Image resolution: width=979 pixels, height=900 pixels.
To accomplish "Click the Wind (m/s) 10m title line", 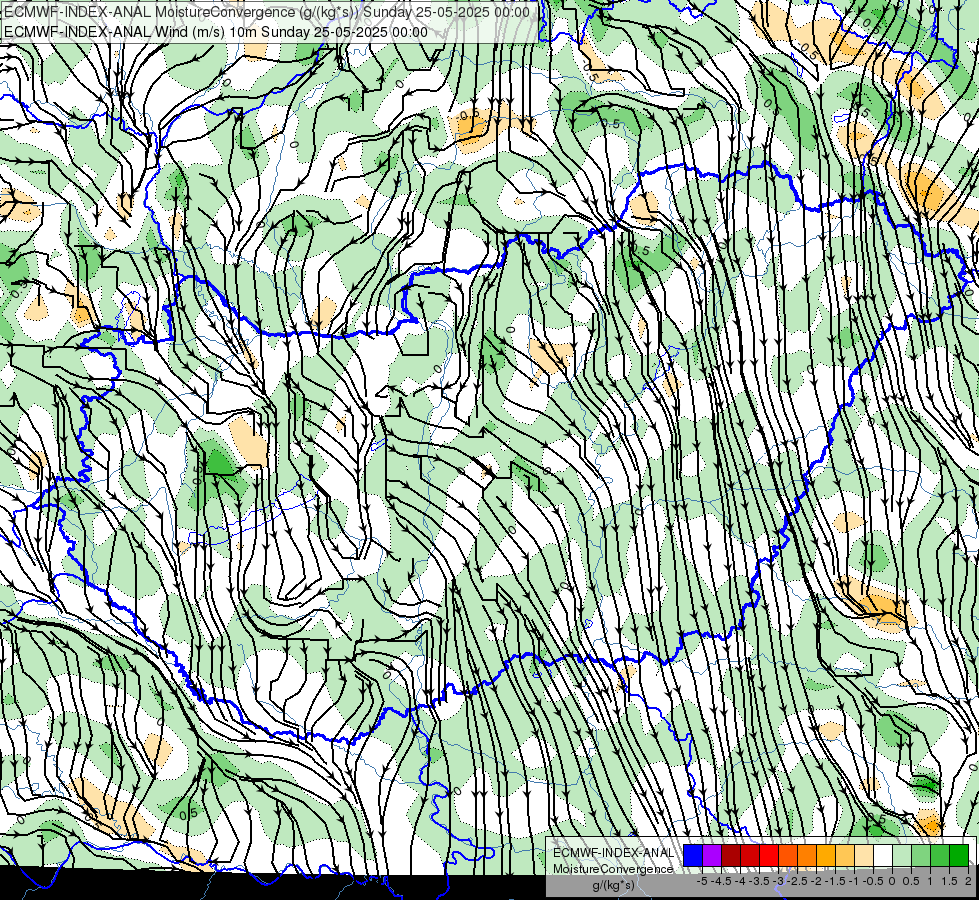I will pos(215,32).
